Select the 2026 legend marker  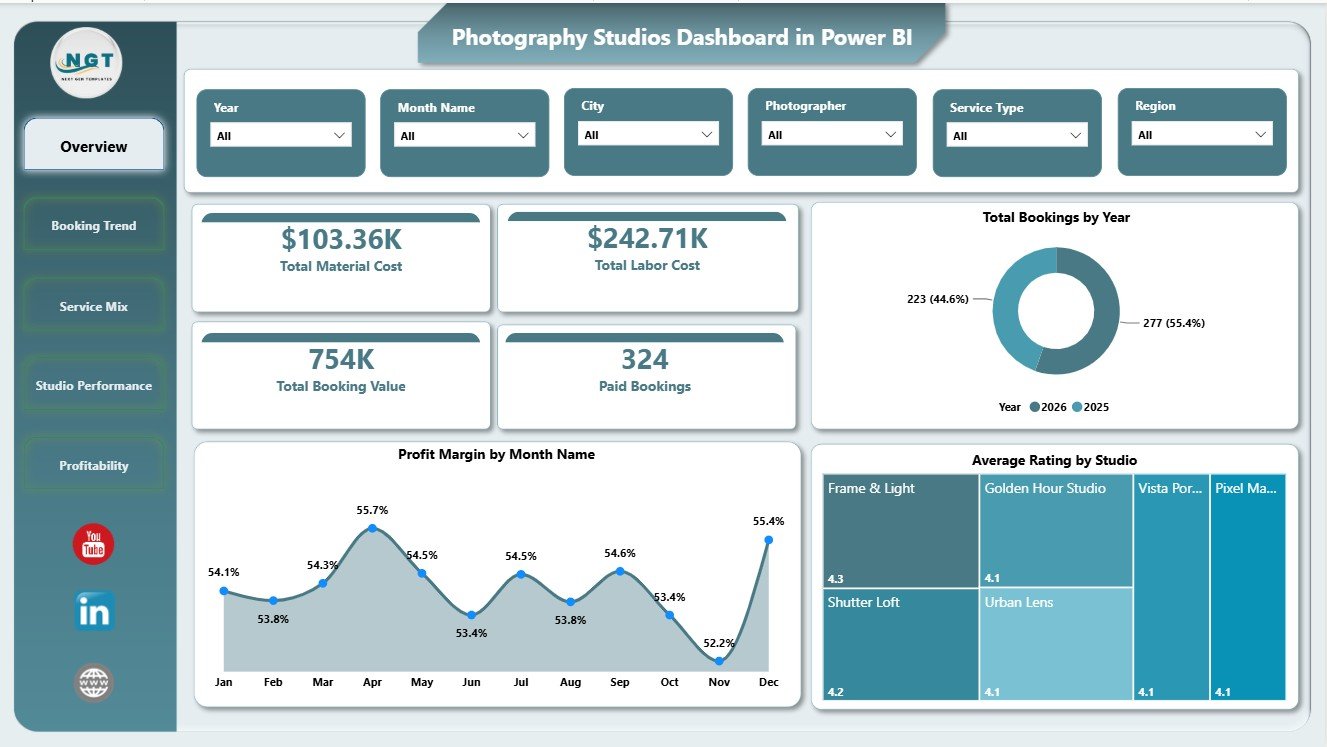(x=1033, y=407)
